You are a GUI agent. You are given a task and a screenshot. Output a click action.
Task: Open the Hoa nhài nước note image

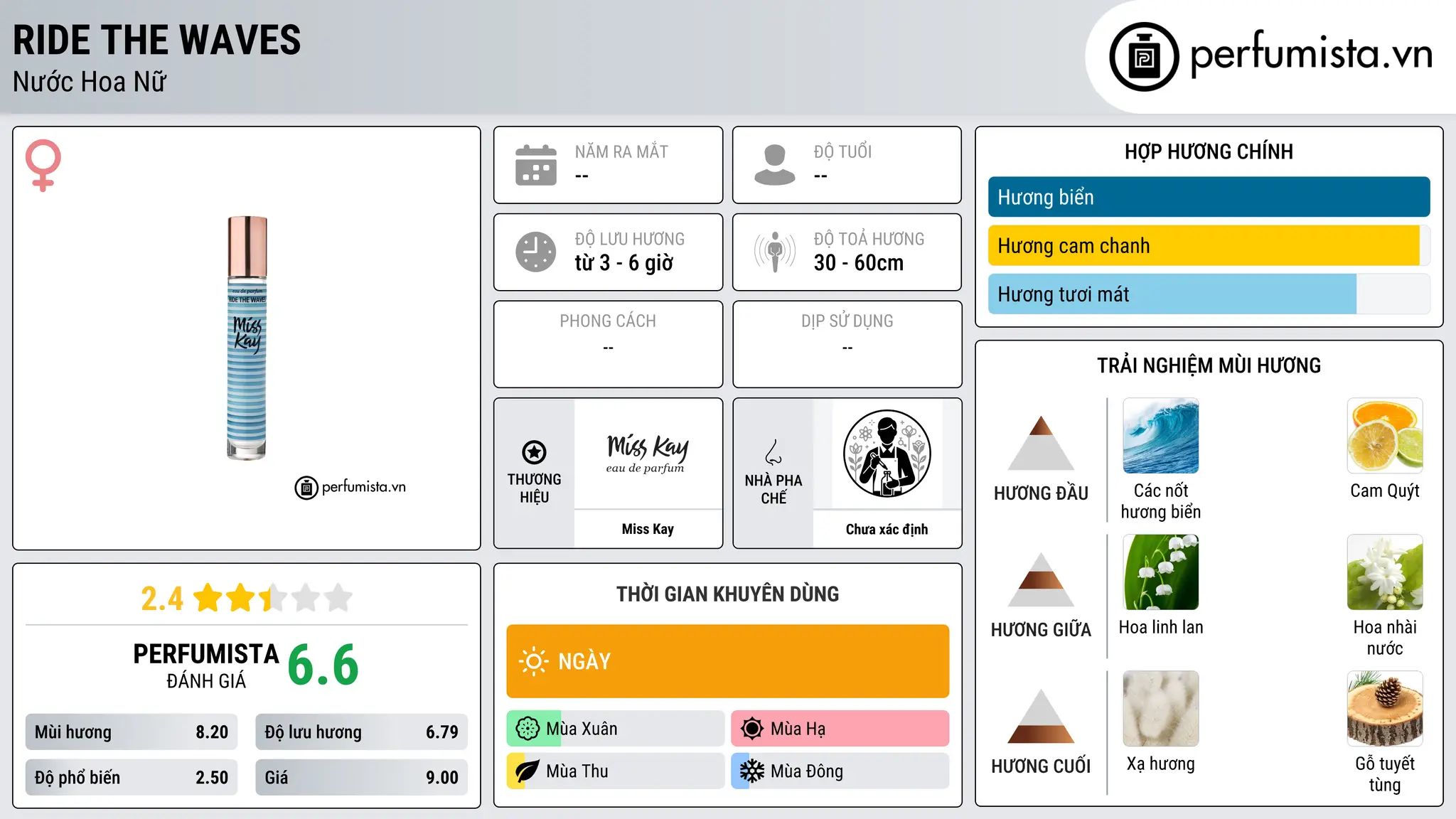1385,572
